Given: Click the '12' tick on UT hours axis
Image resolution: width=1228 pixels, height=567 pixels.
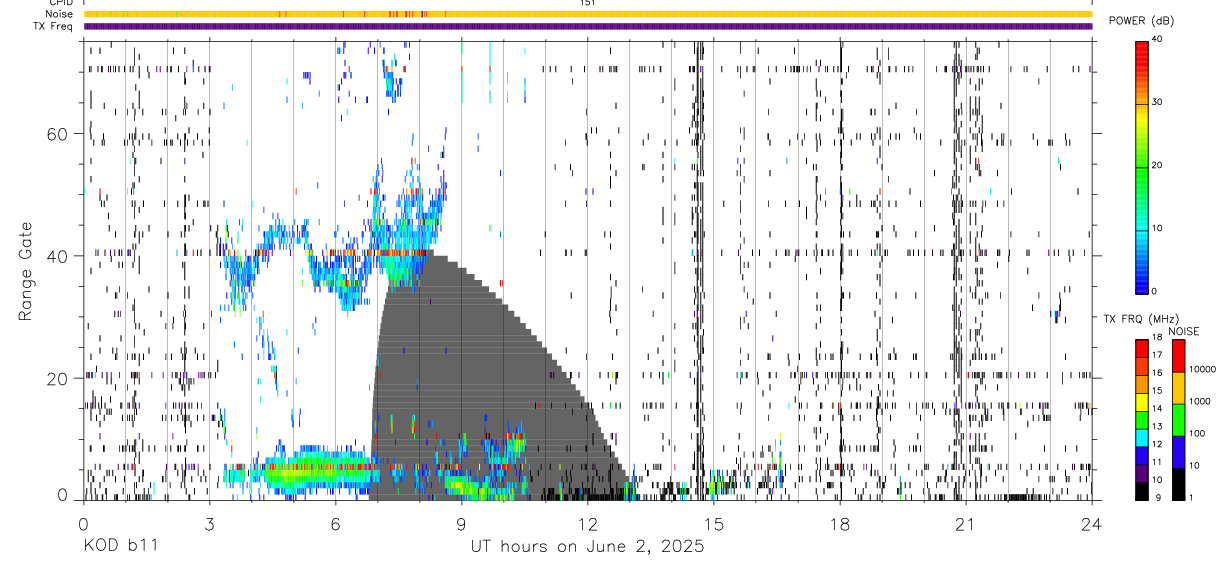Looking at the screenshot, I should [x=587, y=523].
